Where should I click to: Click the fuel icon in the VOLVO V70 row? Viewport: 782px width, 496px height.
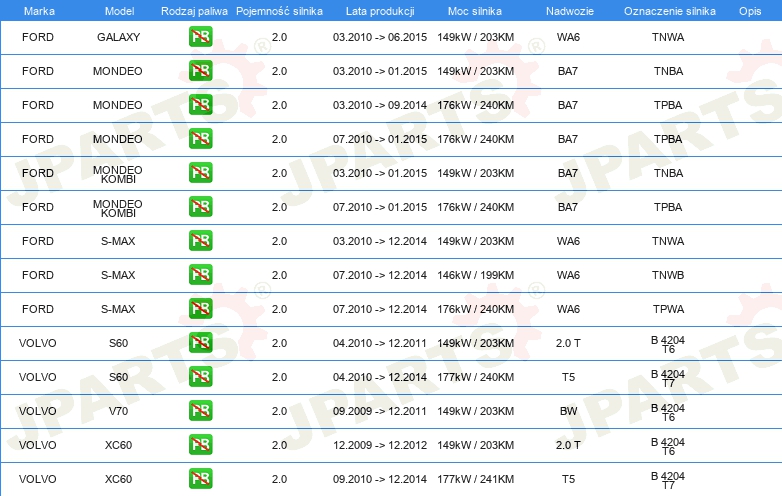coord(200,410)
